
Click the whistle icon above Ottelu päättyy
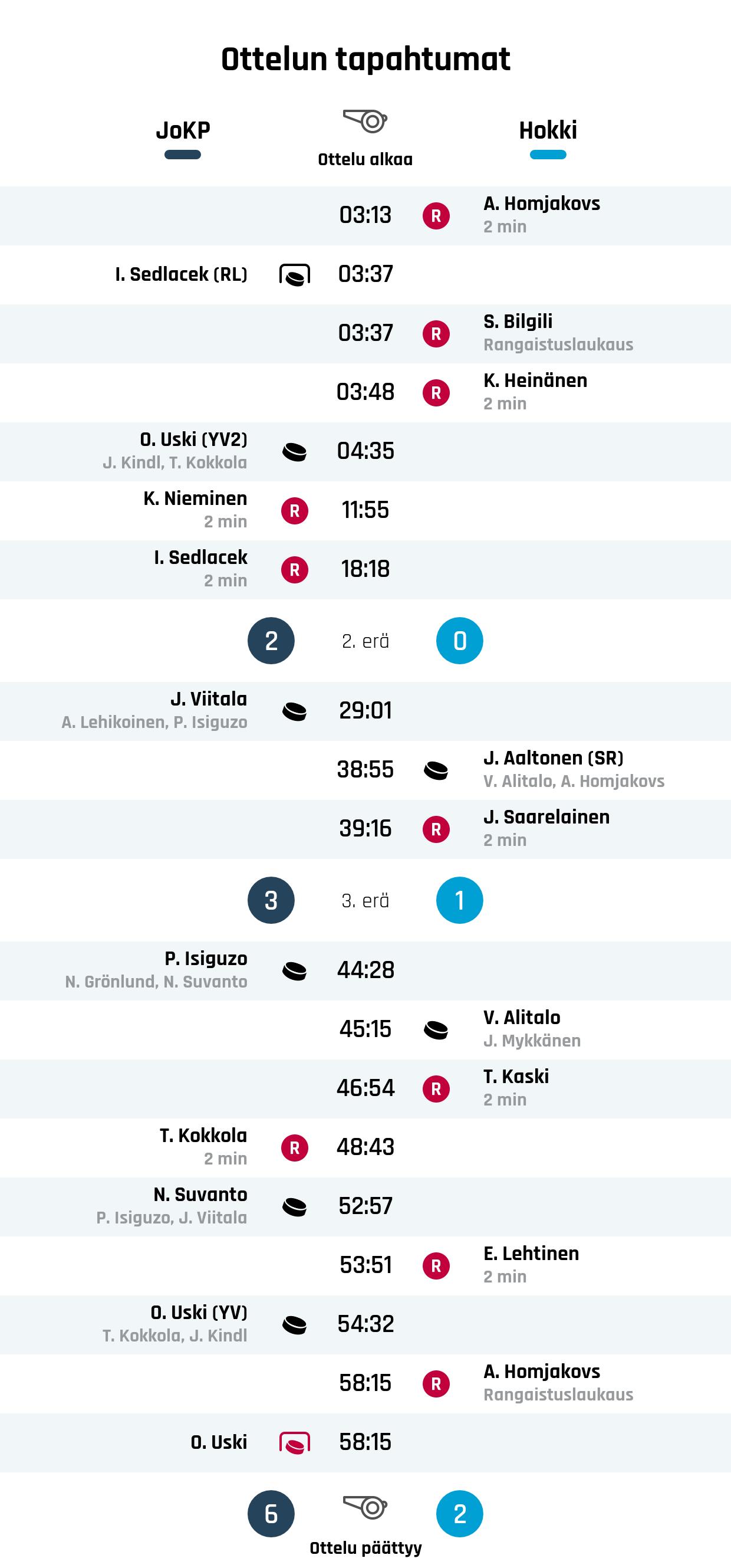[365, 1507]
